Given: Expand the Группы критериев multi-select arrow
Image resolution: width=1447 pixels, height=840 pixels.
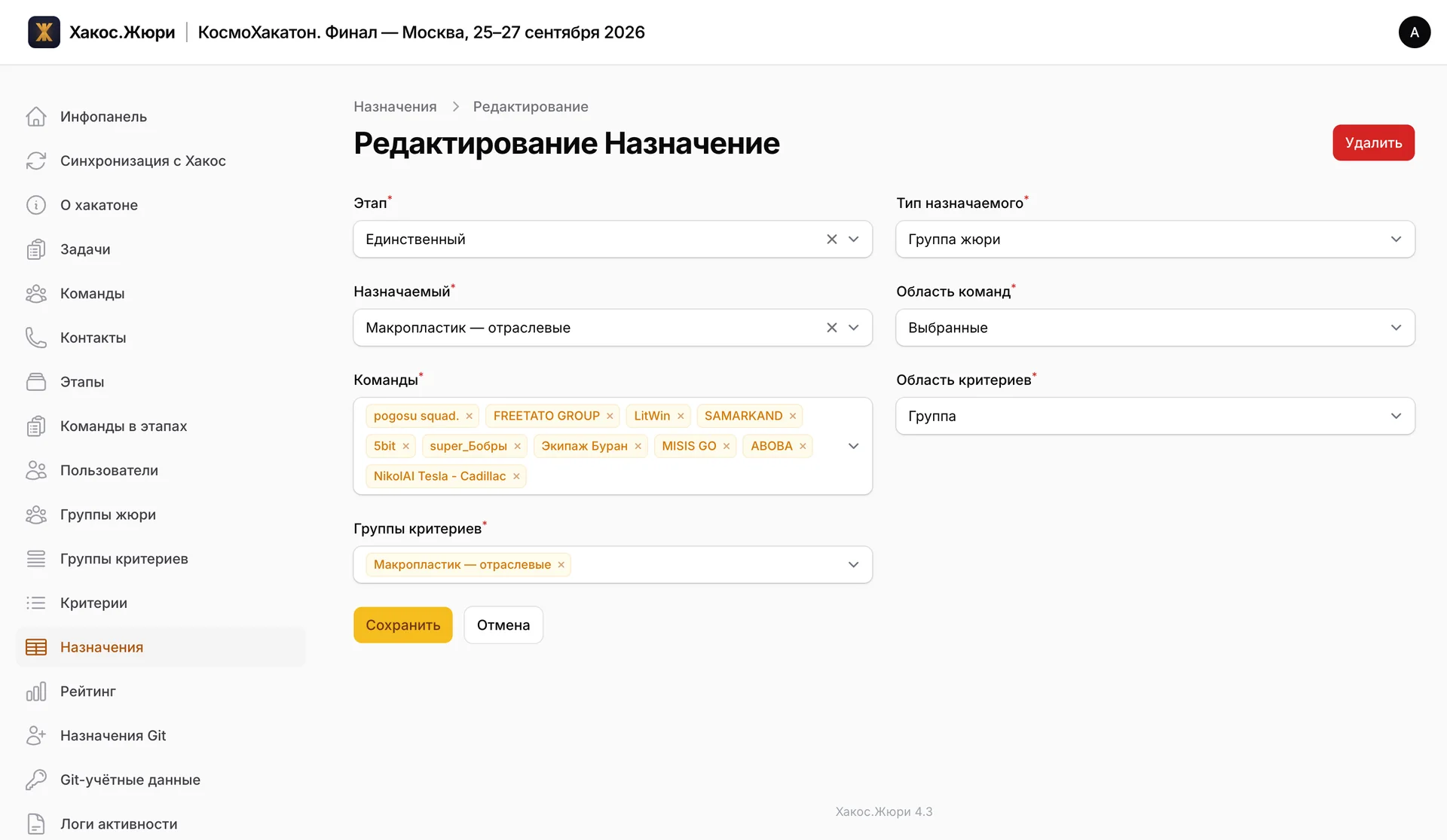Looking at the screenshot, I should tap(854, 564).
